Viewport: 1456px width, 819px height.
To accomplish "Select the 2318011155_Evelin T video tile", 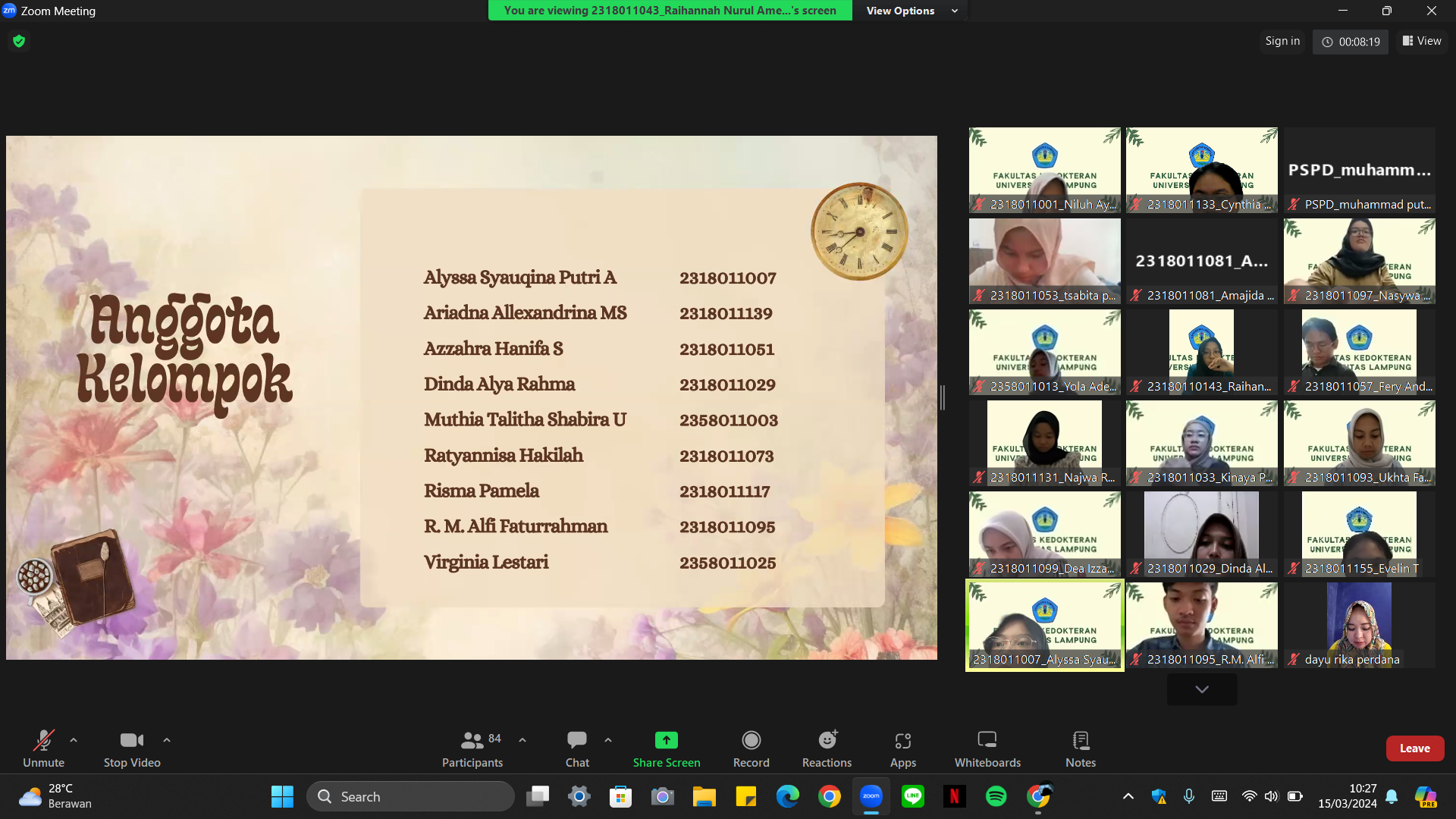I will click(x=1360, y=534).
